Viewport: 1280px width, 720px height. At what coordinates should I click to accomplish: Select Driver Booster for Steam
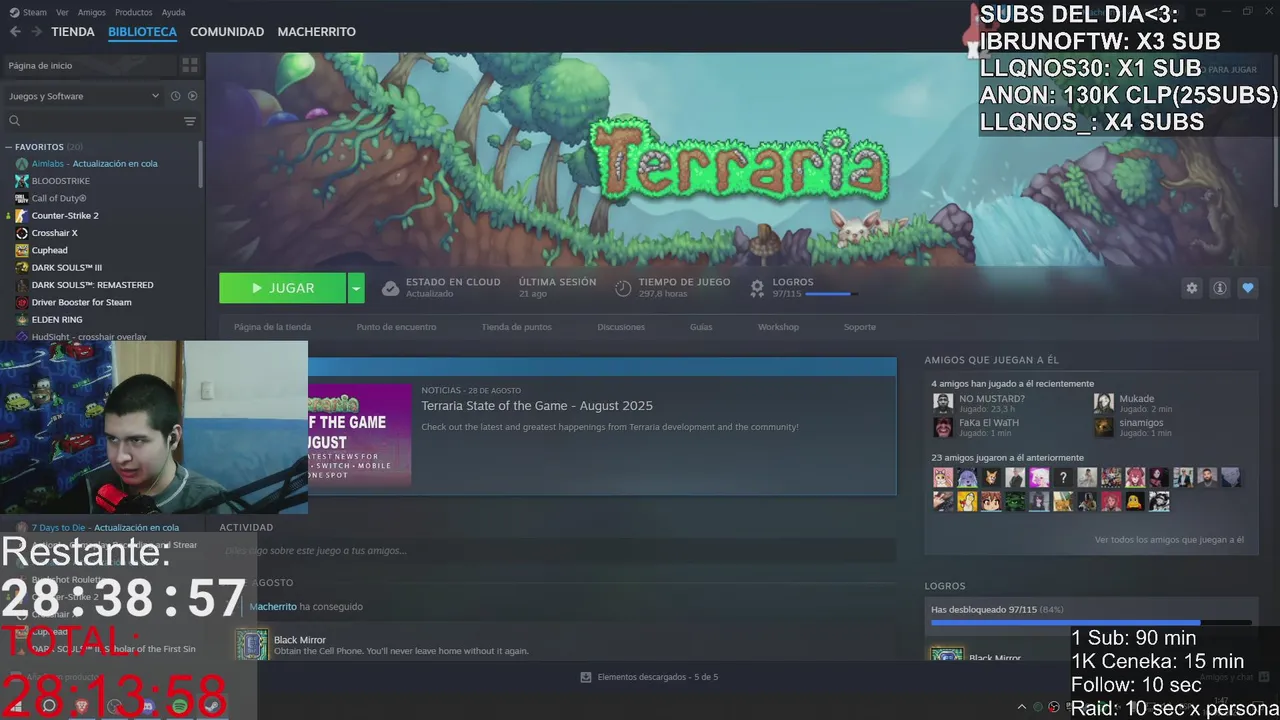[x=81, y=302]
